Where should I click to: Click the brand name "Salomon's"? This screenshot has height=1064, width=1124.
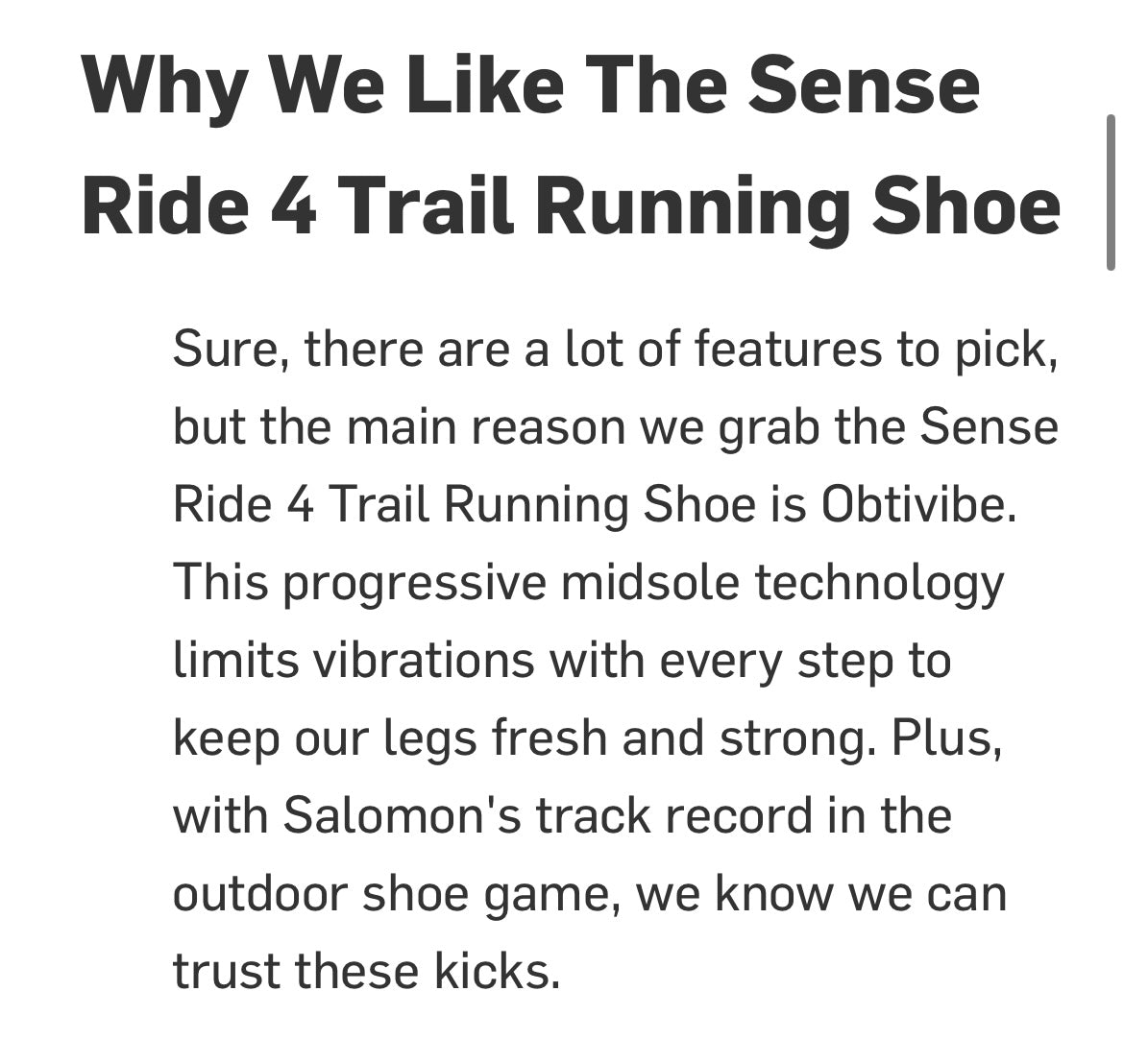[402, 816]
